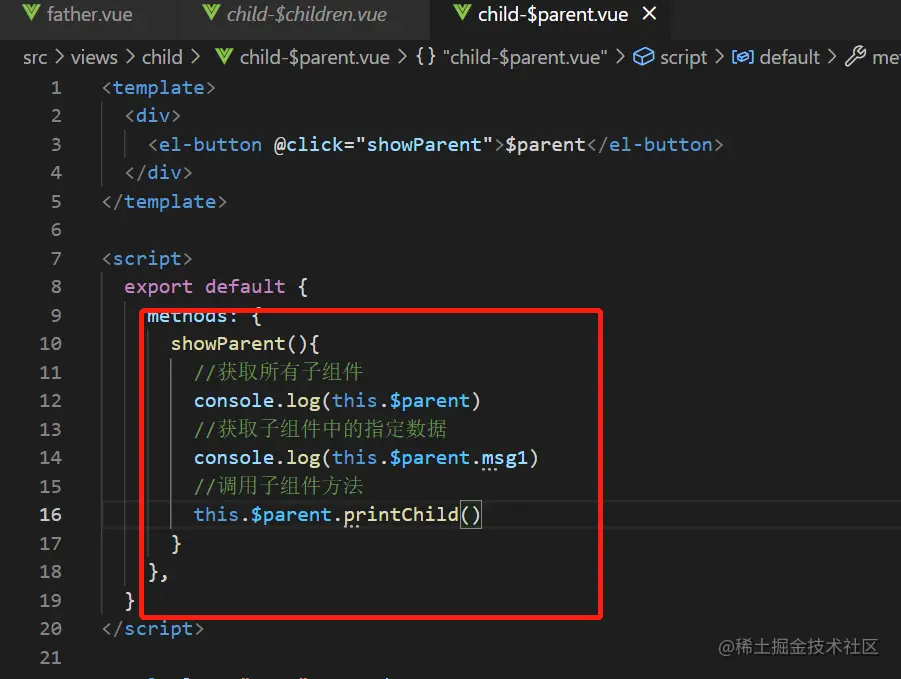Click the comment //获取所有子组件
This screenshot has height=679, width=901.
pos(278,372)
